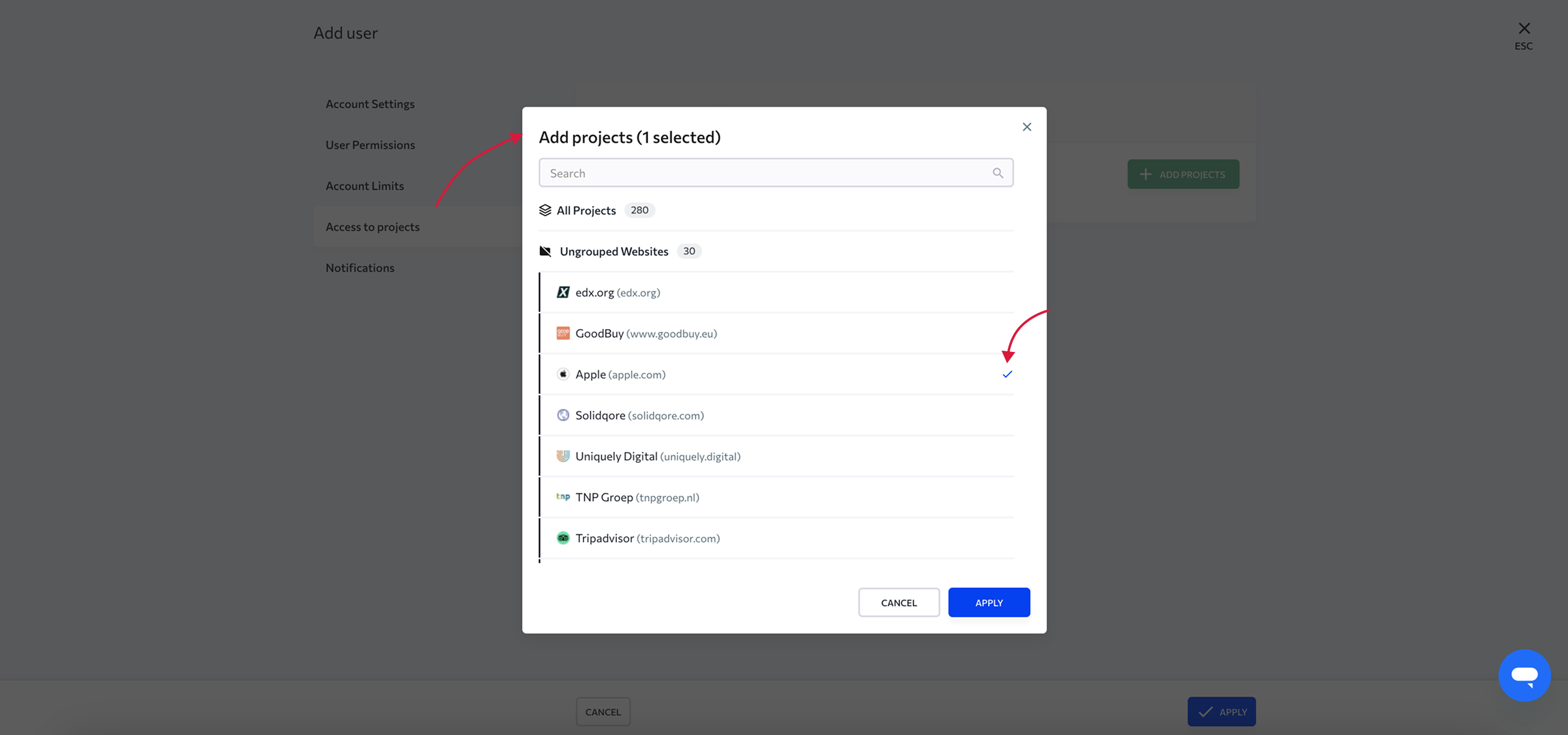Click the blue Apply button in dialog
This screenshot has width=1568, height=735.
tap(989, 603)
